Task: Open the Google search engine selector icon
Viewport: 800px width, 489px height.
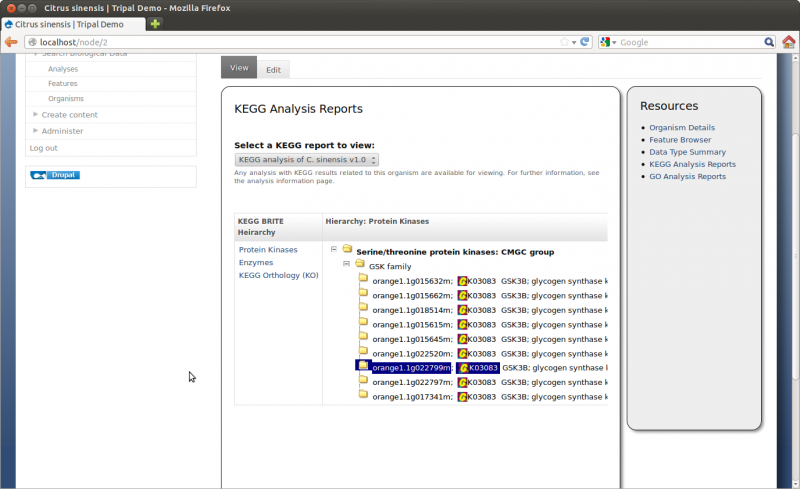Action: pyautogui.click(x=606, y=42)
